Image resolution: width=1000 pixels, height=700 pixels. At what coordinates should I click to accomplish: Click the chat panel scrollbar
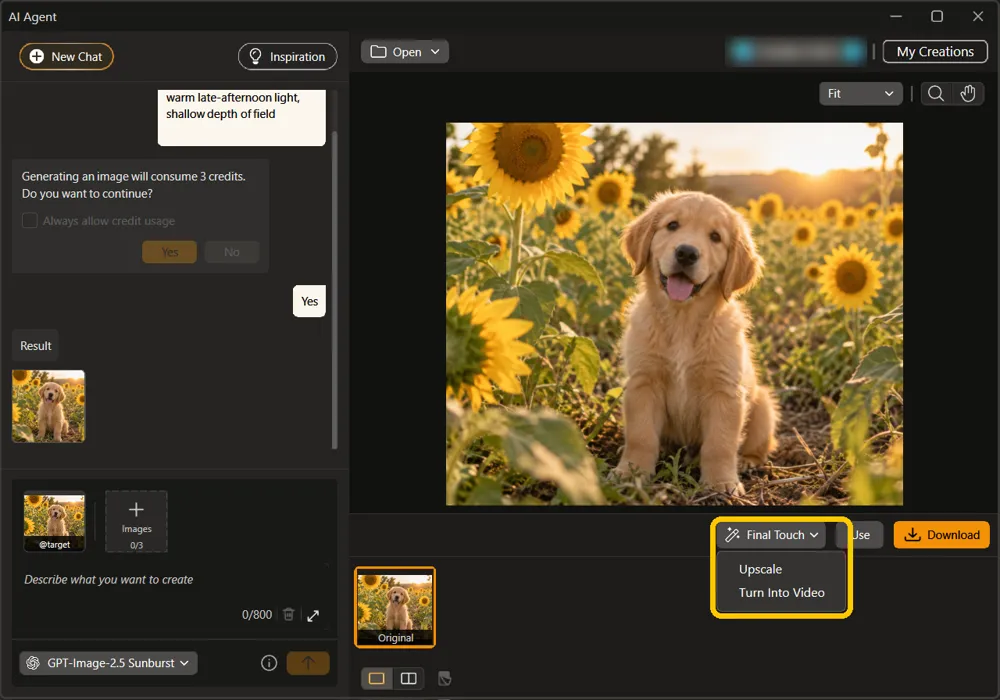click(335, 290)
